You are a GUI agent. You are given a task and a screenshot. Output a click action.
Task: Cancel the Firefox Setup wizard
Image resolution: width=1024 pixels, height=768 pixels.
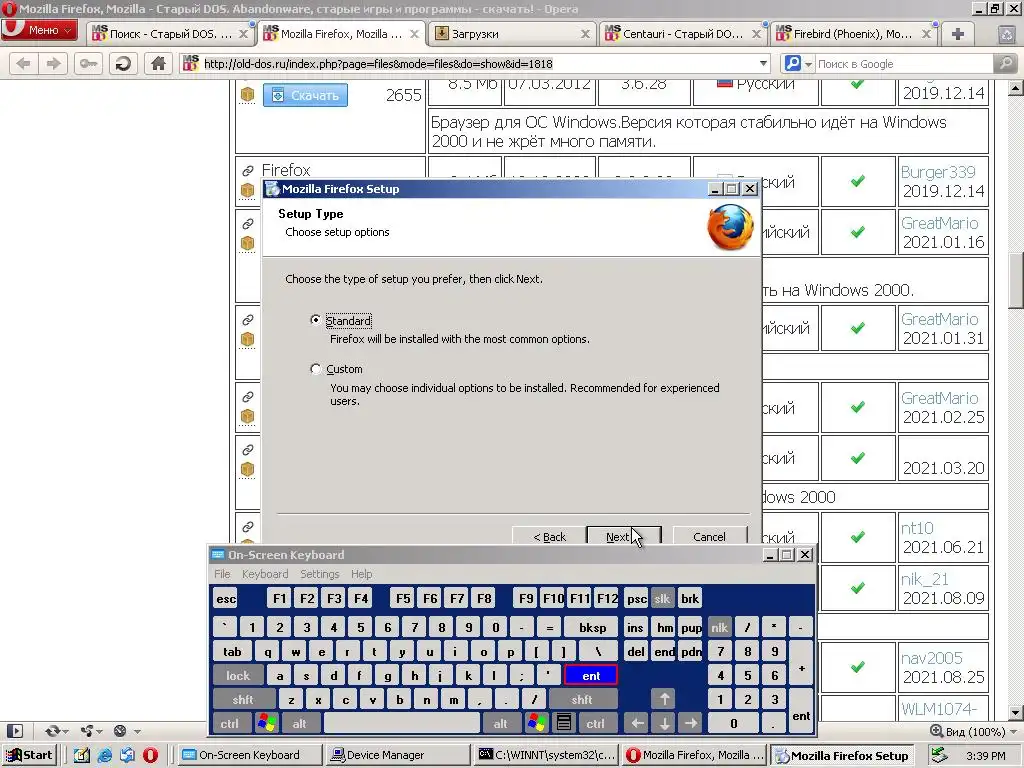[709, 536]
